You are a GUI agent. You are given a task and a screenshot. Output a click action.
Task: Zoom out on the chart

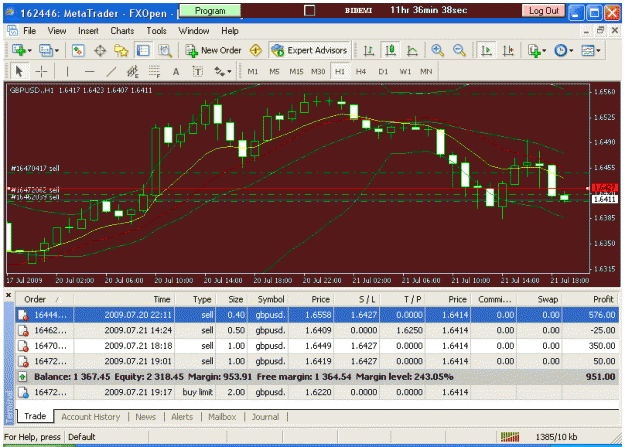coord(459,51)
